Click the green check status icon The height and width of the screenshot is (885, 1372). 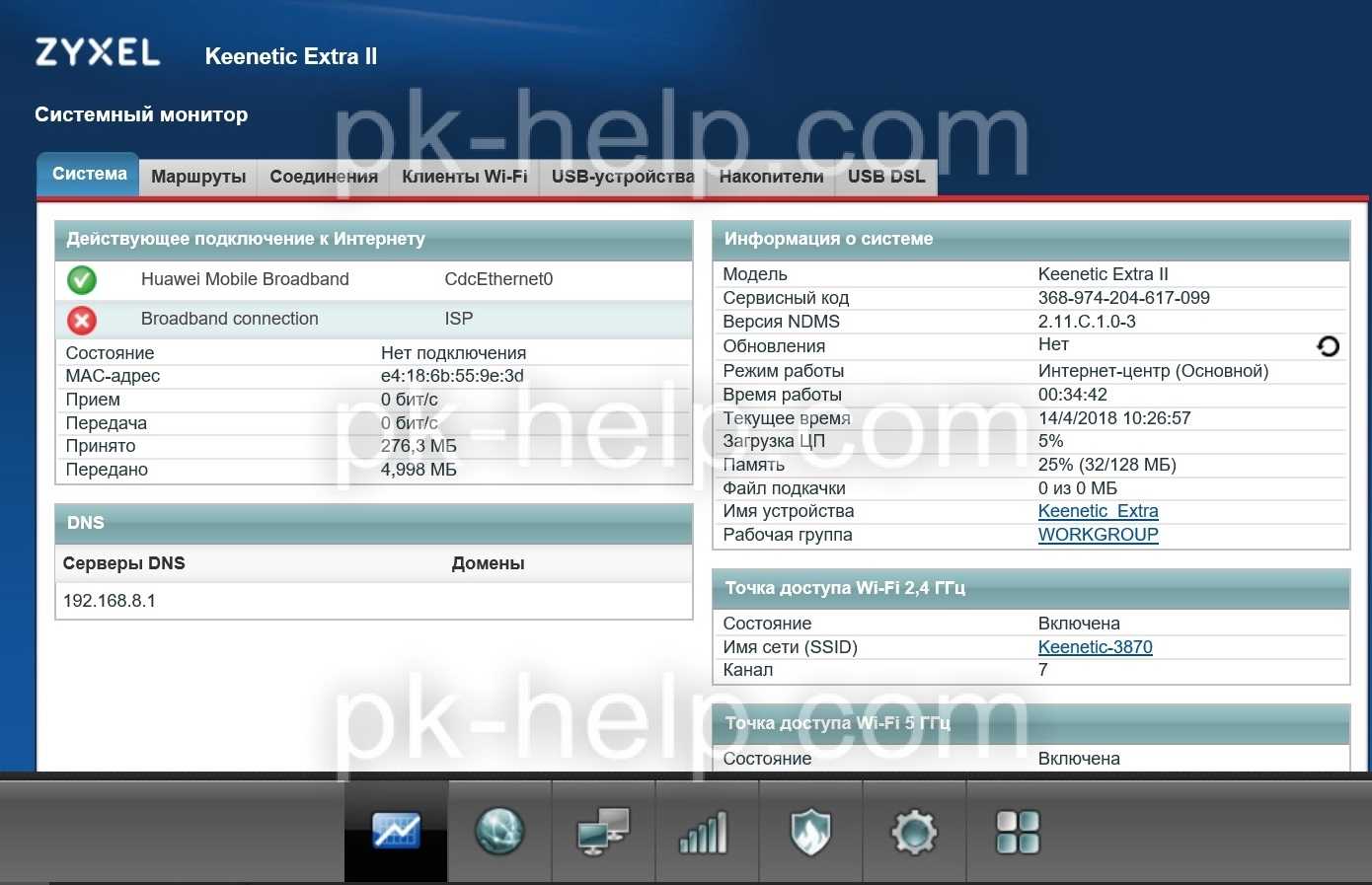coord(82,280)
